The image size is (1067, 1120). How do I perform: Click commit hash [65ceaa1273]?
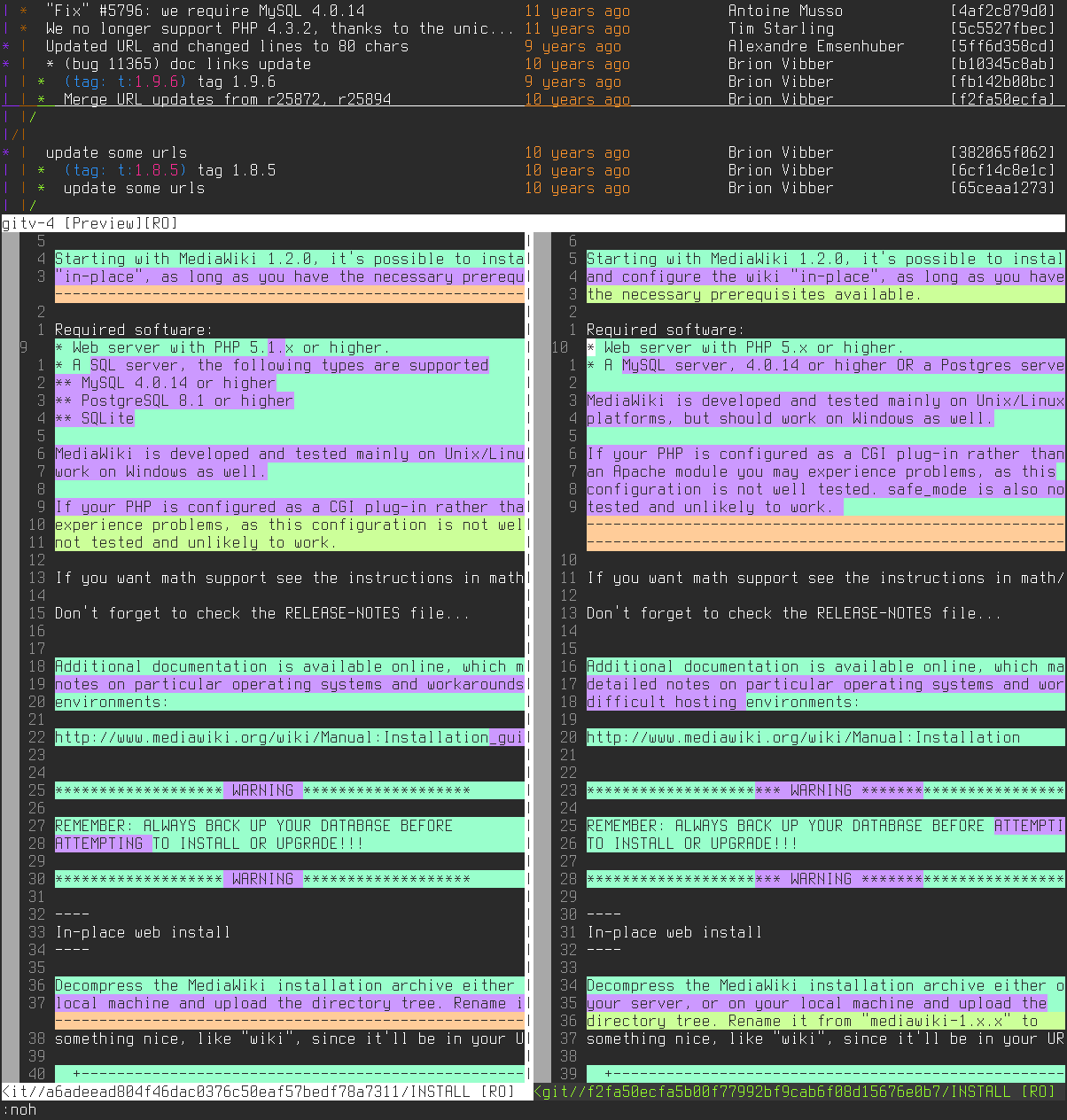tap(1002, 188)
